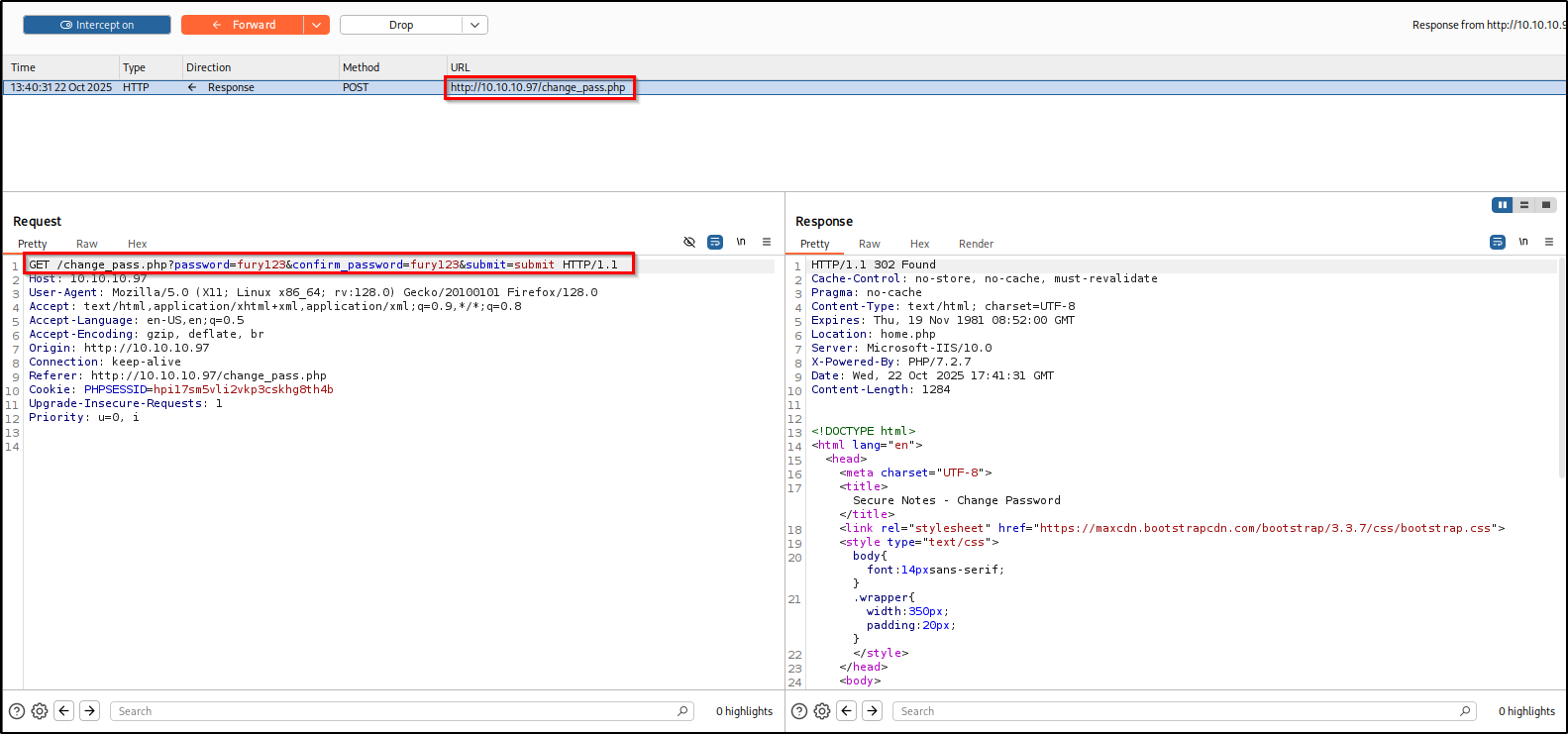Image resolution: width=1568 pixels, height=734 pixels.
Task: Click the Drop button
Action: 401,25
